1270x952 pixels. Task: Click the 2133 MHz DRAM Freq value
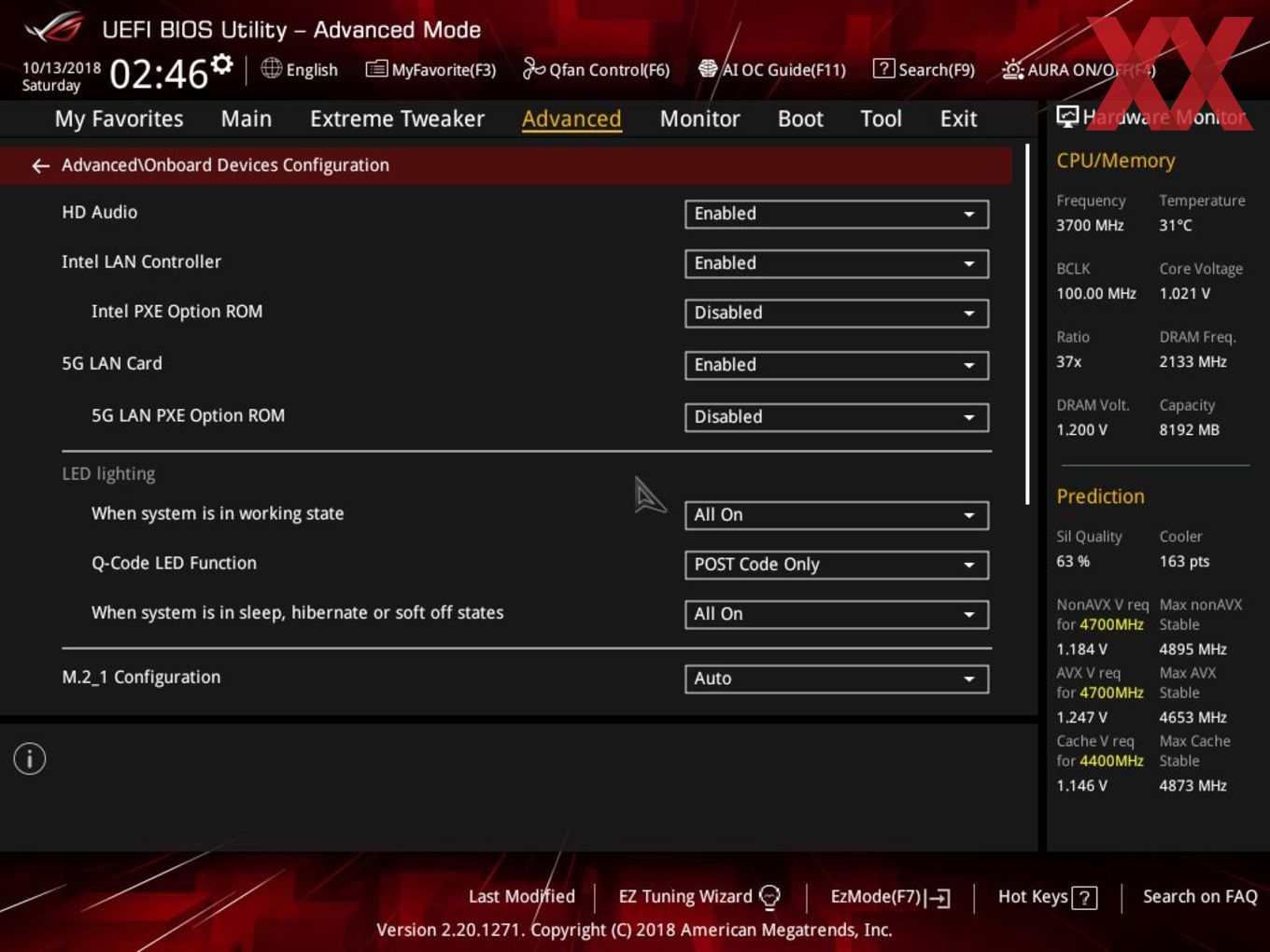tap(1192, 362)
